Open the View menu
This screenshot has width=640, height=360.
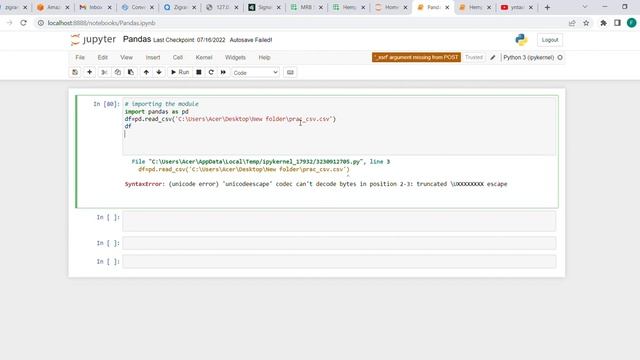(127, 58)
